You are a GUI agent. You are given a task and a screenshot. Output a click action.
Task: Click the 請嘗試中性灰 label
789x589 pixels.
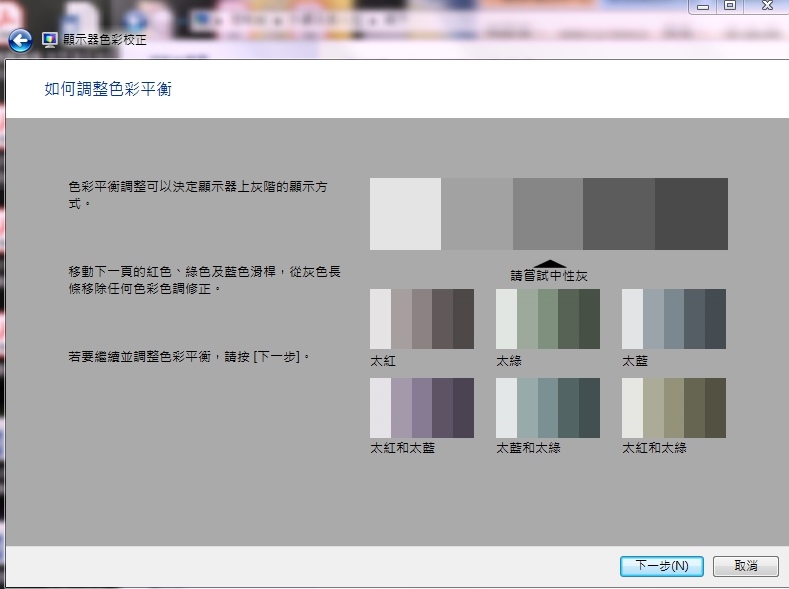(x=549, y=276)
